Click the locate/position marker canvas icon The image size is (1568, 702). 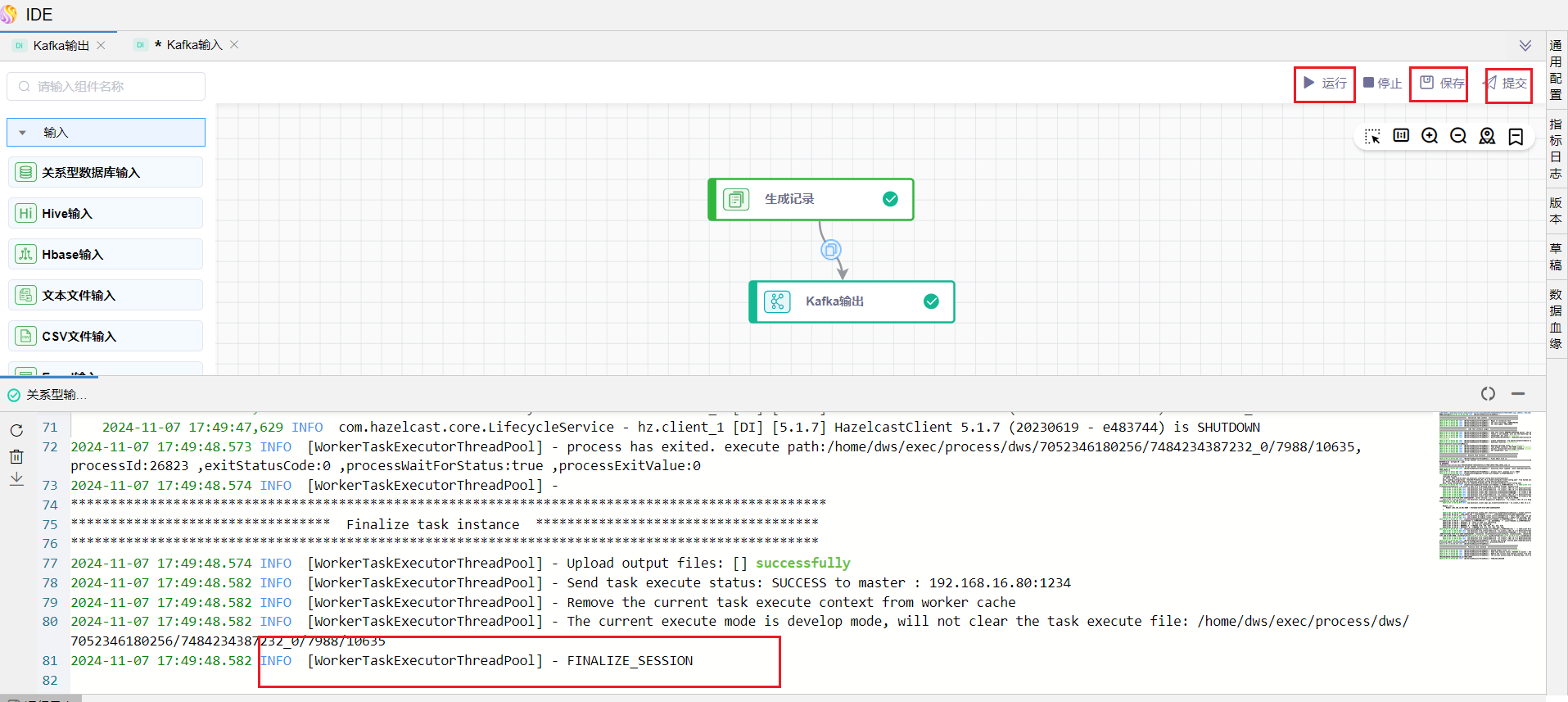coord(1487,136)
